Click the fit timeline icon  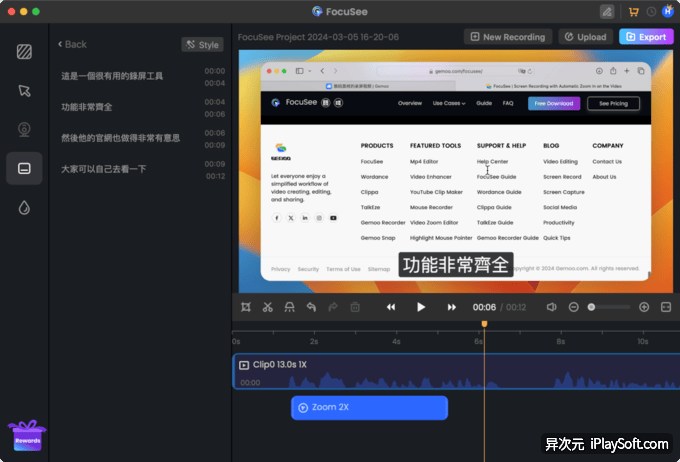point(666,307)
